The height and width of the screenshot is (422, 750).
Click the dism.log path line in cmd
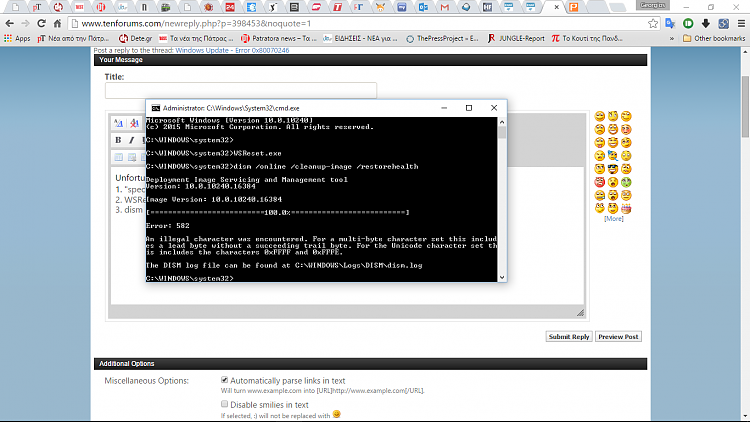[284, 265]
